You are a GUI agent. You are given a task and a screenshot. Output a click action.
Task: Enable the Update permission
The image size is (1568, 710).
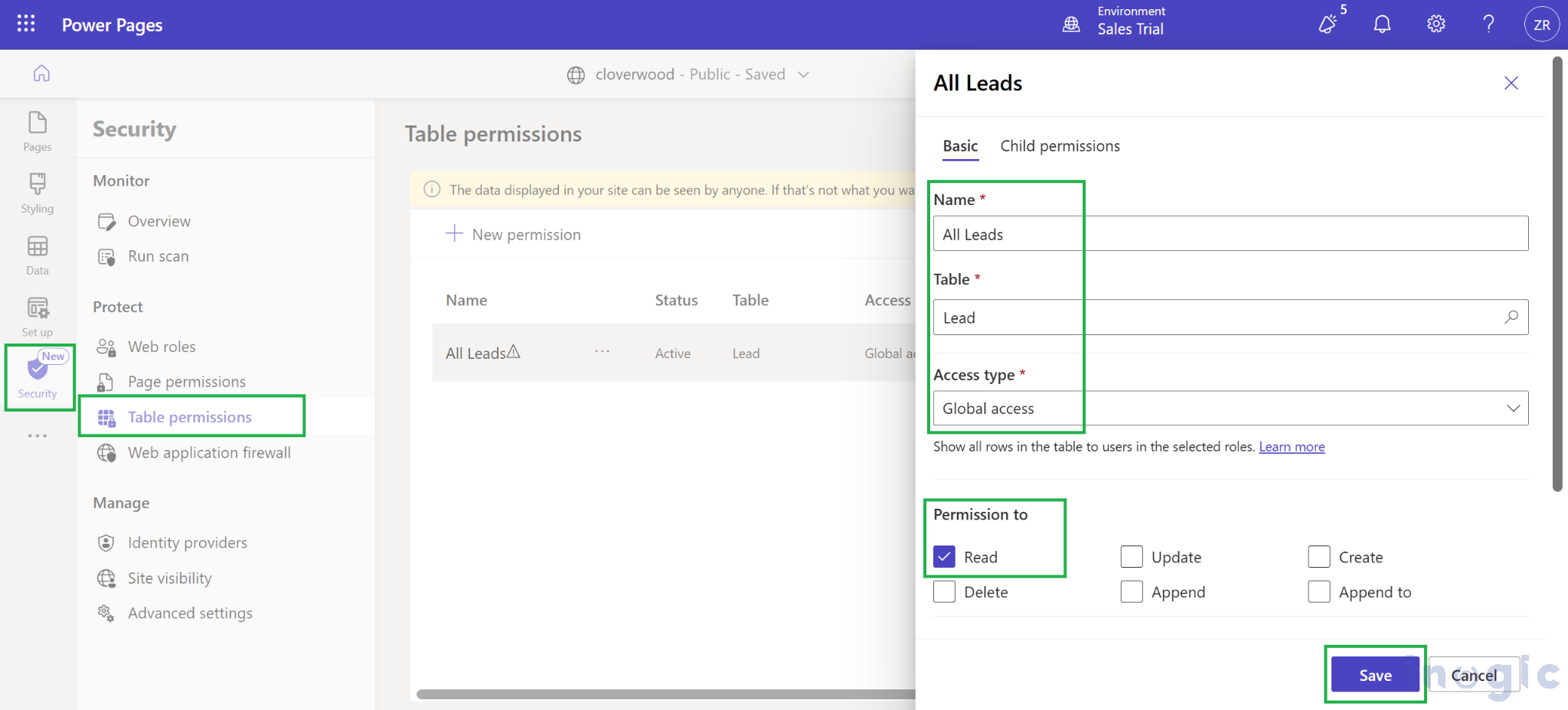pos(1131,556)
